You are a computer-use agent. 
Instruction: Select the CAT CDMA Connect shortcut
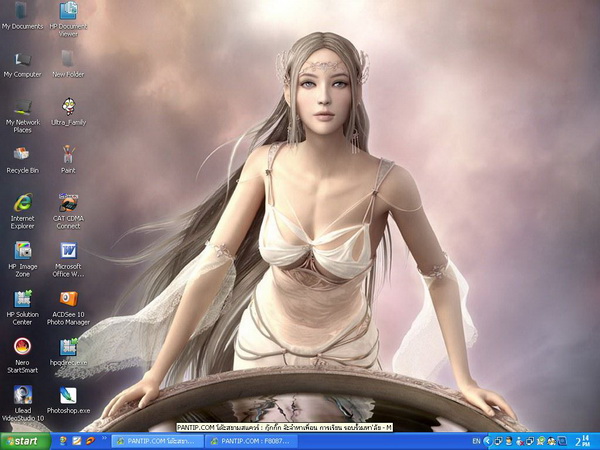(x=68, y=212)
